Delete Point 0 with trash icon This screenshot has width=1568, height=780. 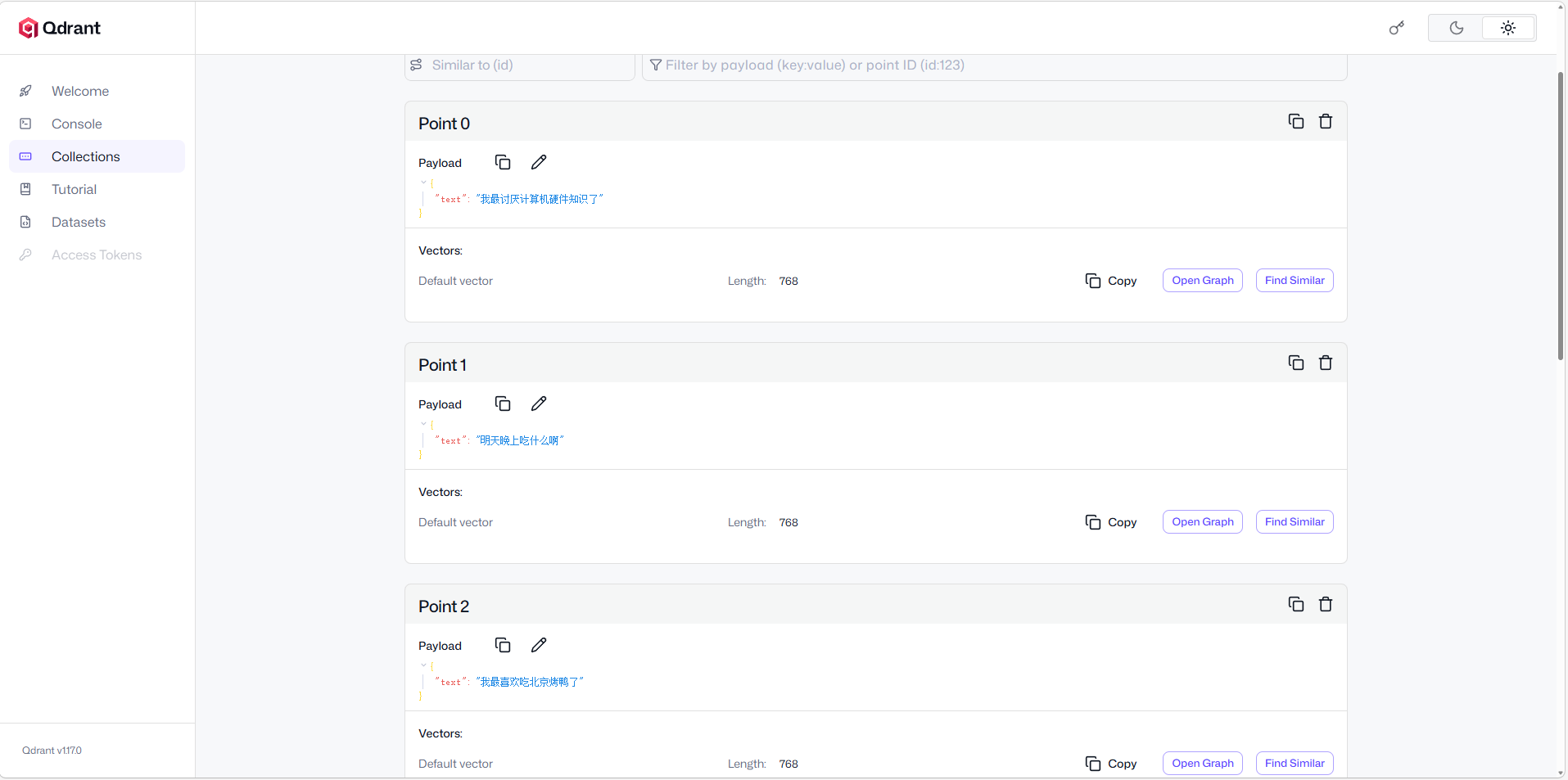(x=1326, y=121)
